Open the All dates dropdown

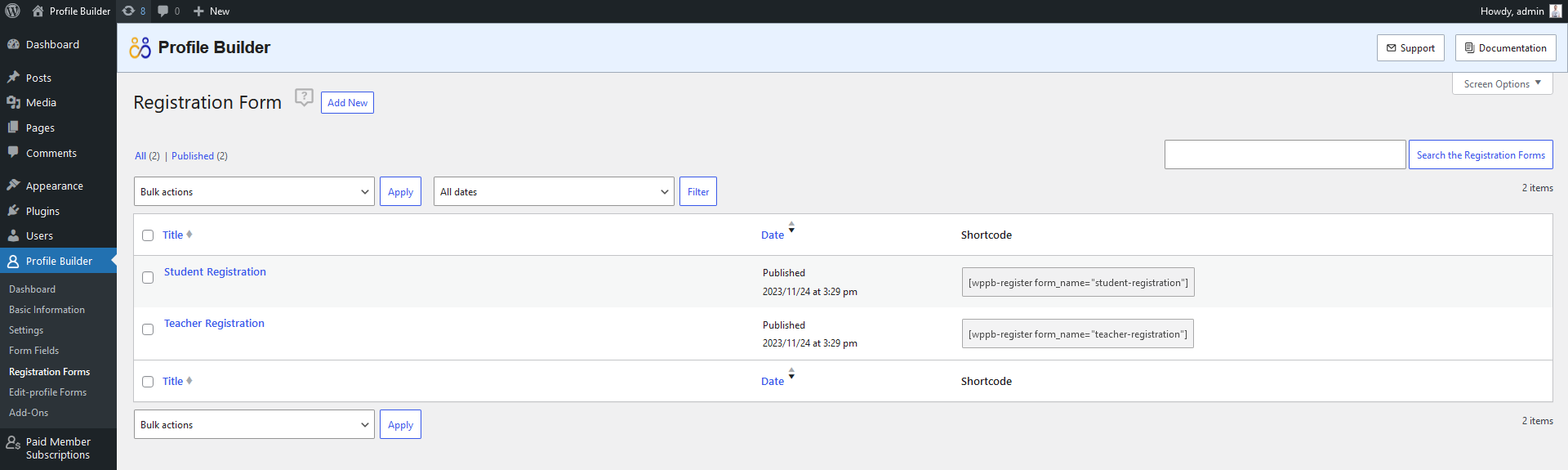click(554, 191)
